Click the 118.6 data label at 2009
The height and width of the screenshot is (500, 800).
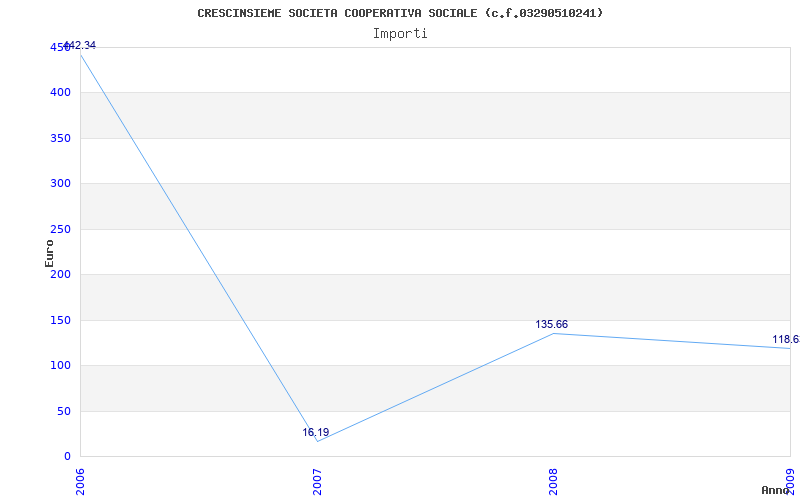[786, 339]
